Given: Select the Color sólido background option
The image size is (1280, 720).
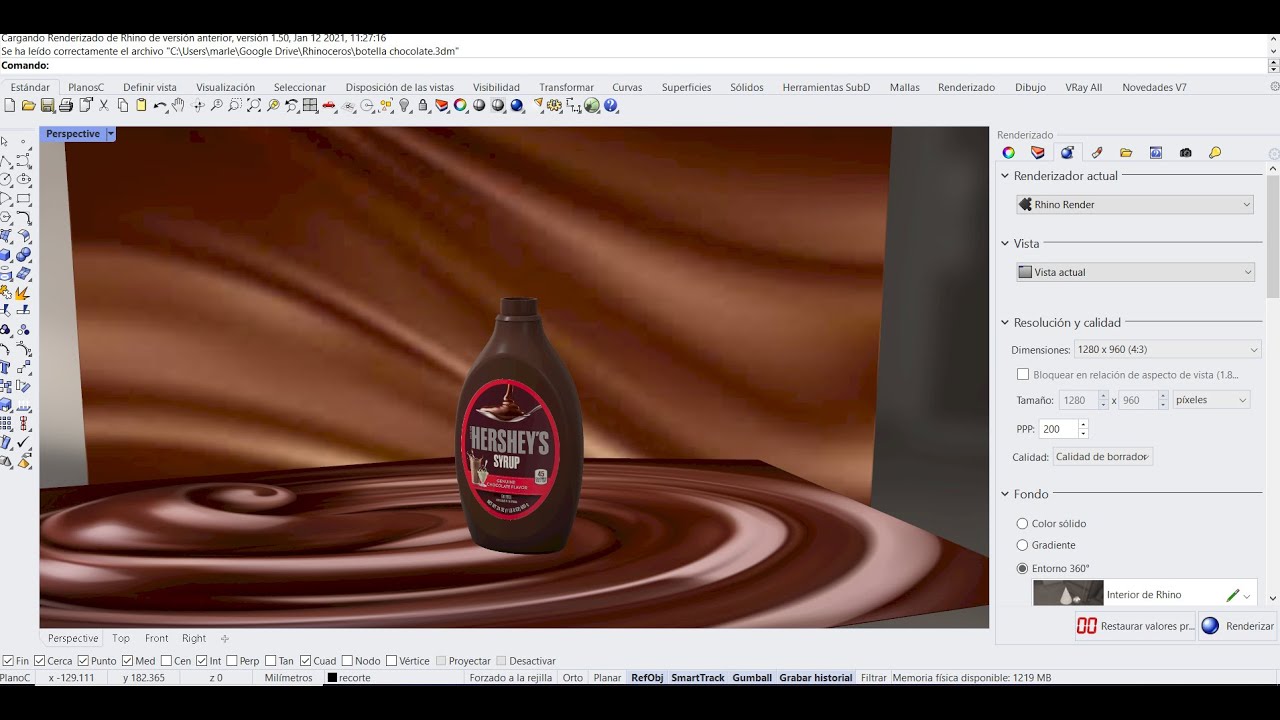Looking at the screenshot, I should tap(1022, 524).
